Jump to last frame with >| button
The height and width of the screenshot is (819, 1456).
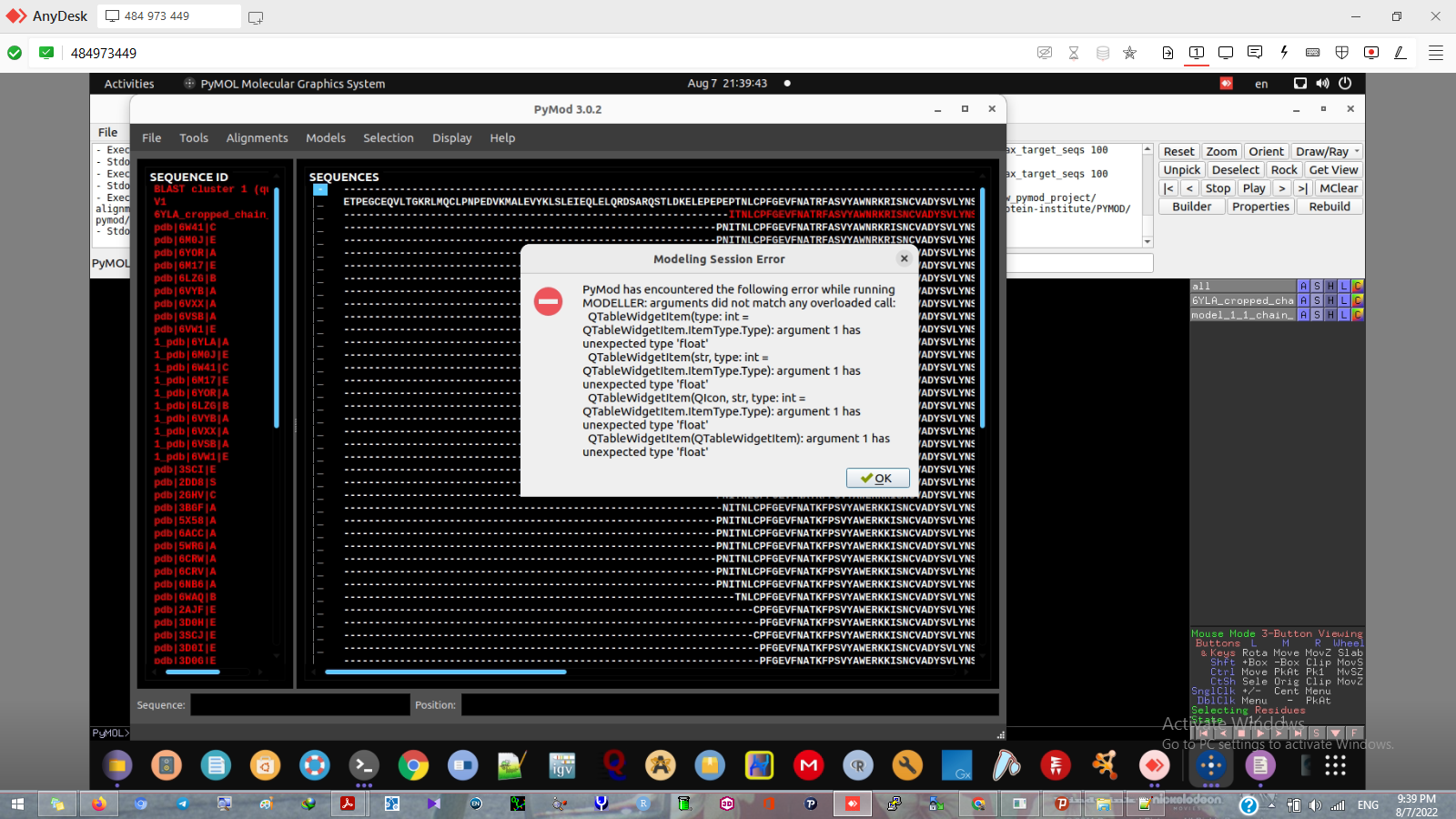(x=1302, y=187)
